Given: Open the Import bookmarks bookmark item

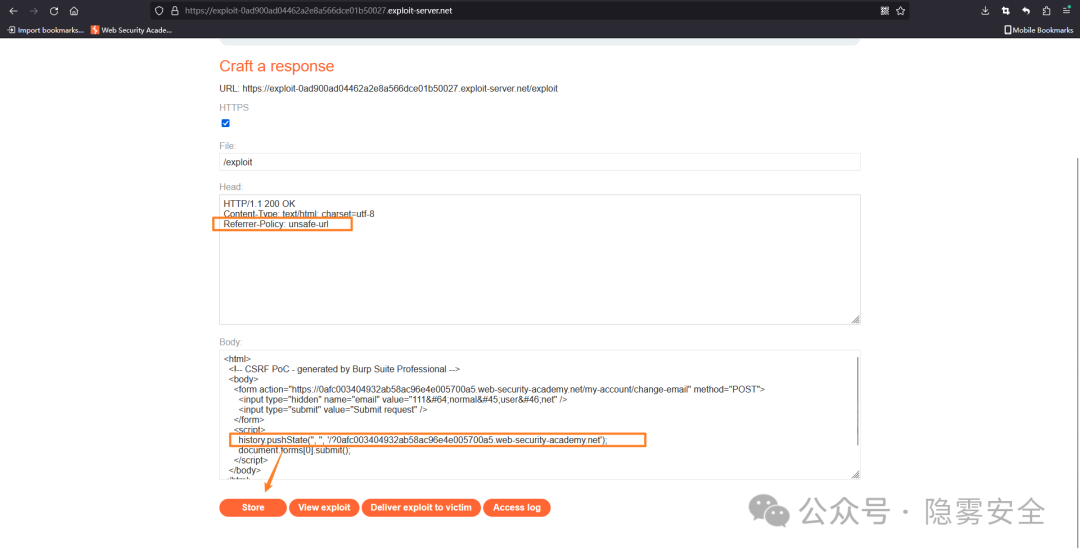Looking at the screenshot, I should click(45, 30).
